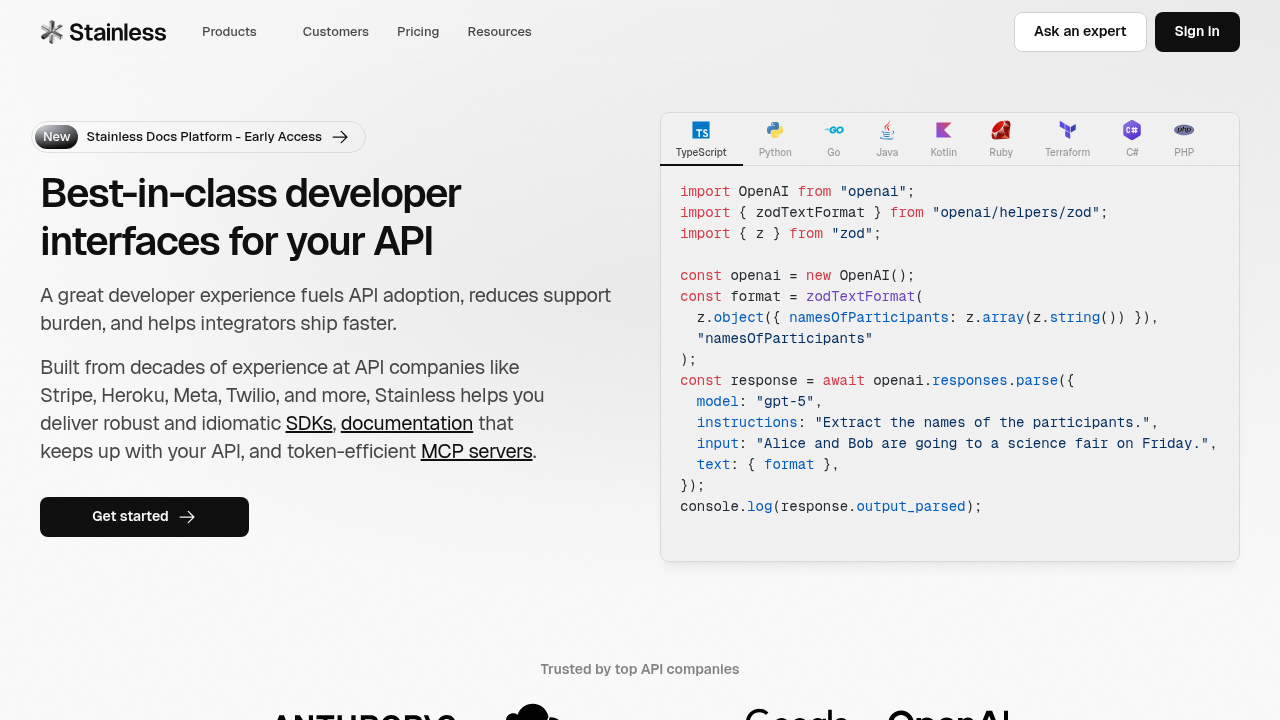Select the Kotlin logo icon
The image size is (1280, 720).
944,130
